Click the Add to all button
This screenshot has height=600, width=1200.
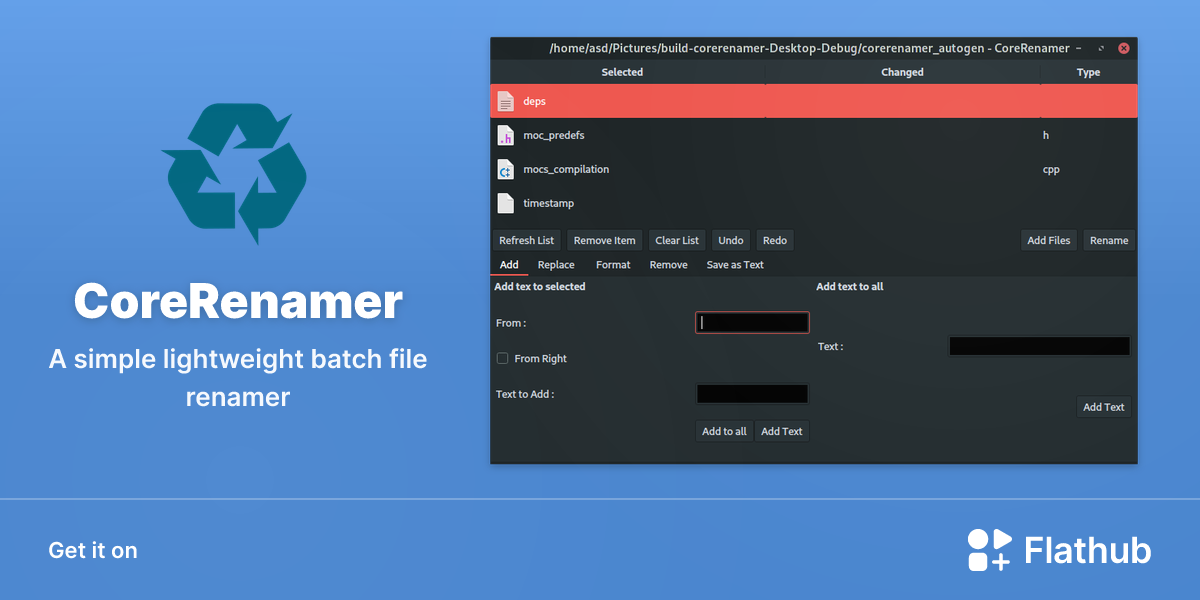pos(724,431)
